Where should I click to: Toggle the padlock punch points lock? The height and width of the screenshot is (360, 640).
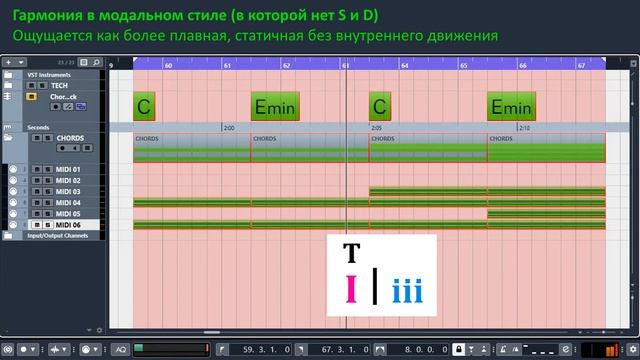[458, 349]
